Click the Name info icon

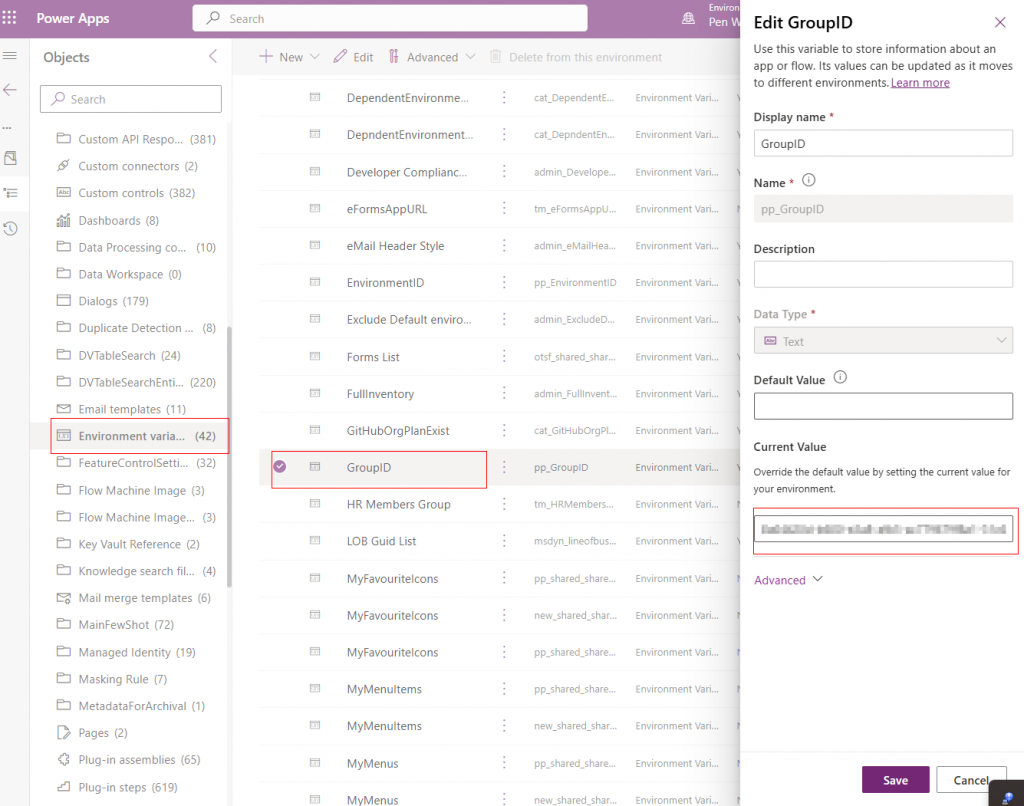[808, 180]
